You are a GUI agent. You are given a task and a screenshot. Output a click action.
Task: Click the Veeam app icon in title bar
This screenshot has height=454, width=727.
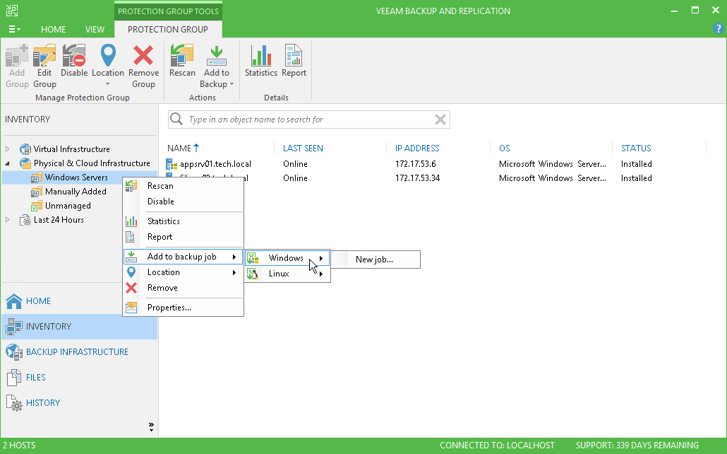12,10
